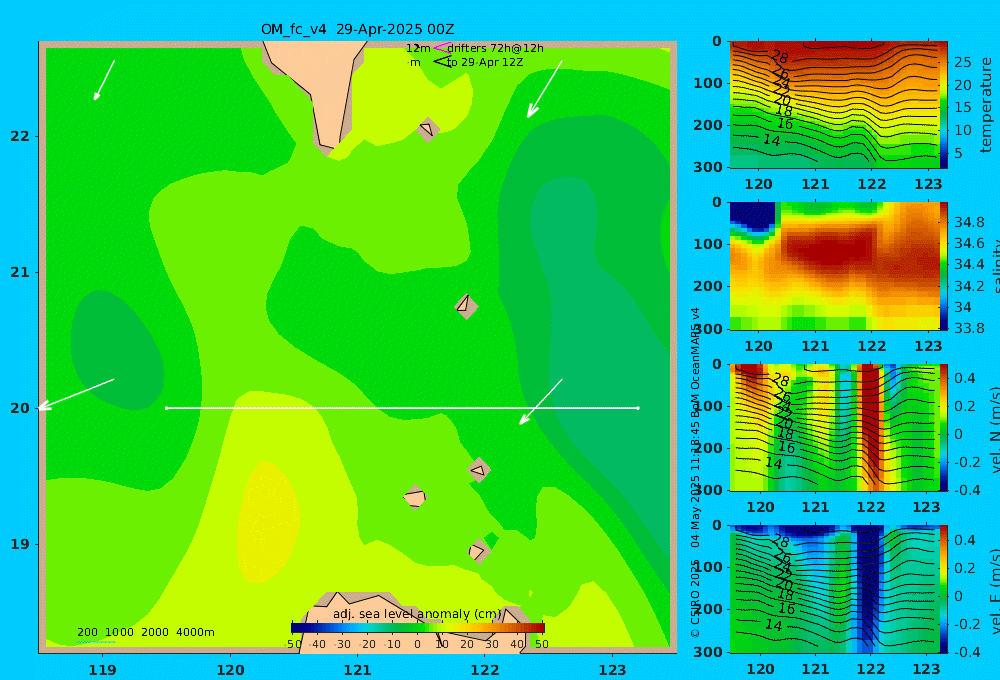Click the island marker between 20N and 21N
Image resolution: width=1000 pixels, height=680 pixels.
(466, 306)
